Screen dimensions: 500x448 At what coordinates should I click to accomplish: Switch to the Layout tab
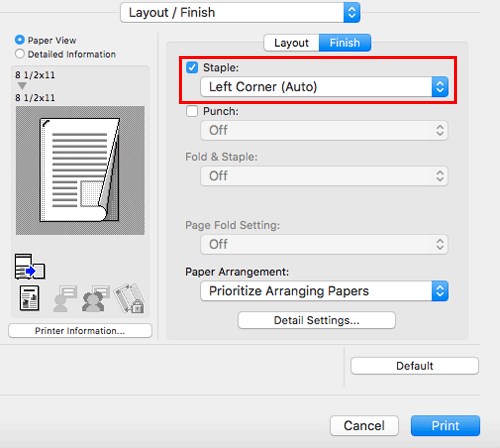[291, 43]
